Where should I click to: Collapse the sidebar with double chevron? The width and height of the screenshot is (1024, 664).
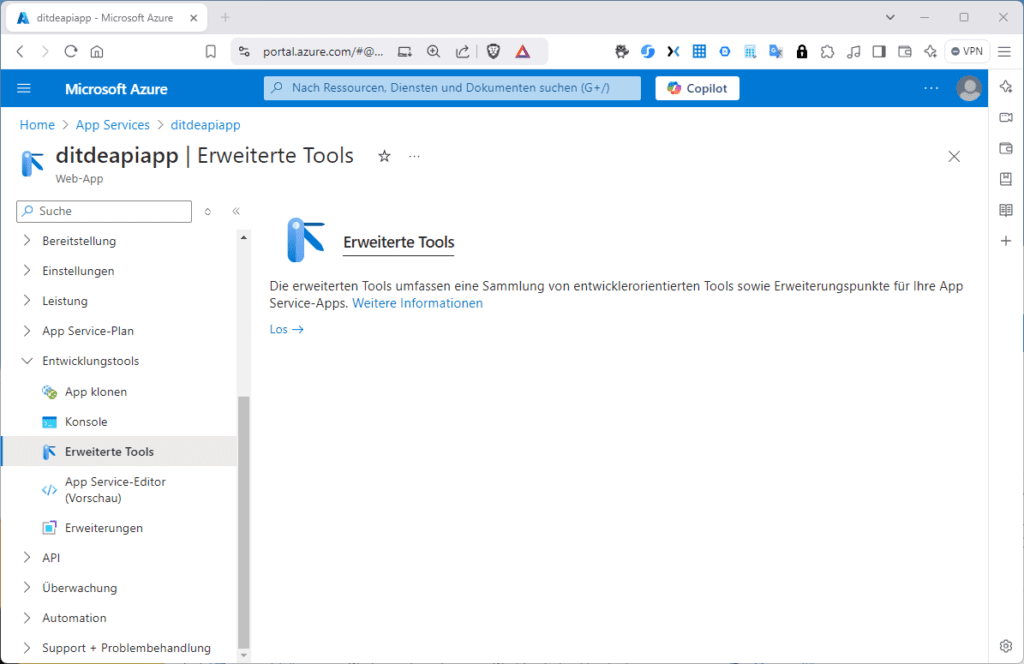click(x=236, y=211)
